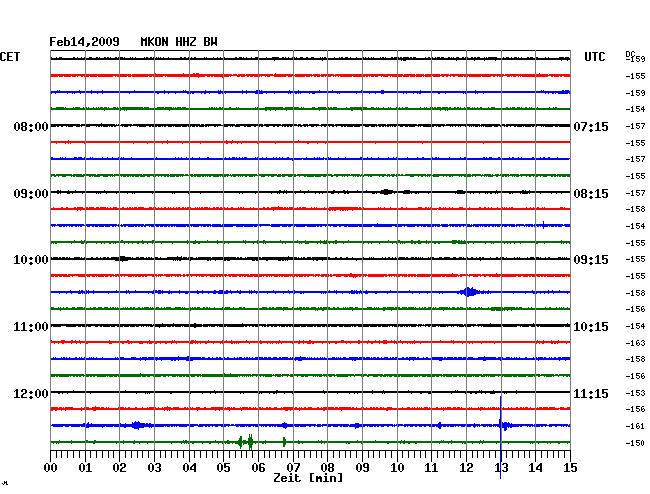This screenshot has width=650, height=494.
Task: Click the Zeit [min] axis title
Action: click(x=308, y=478)
